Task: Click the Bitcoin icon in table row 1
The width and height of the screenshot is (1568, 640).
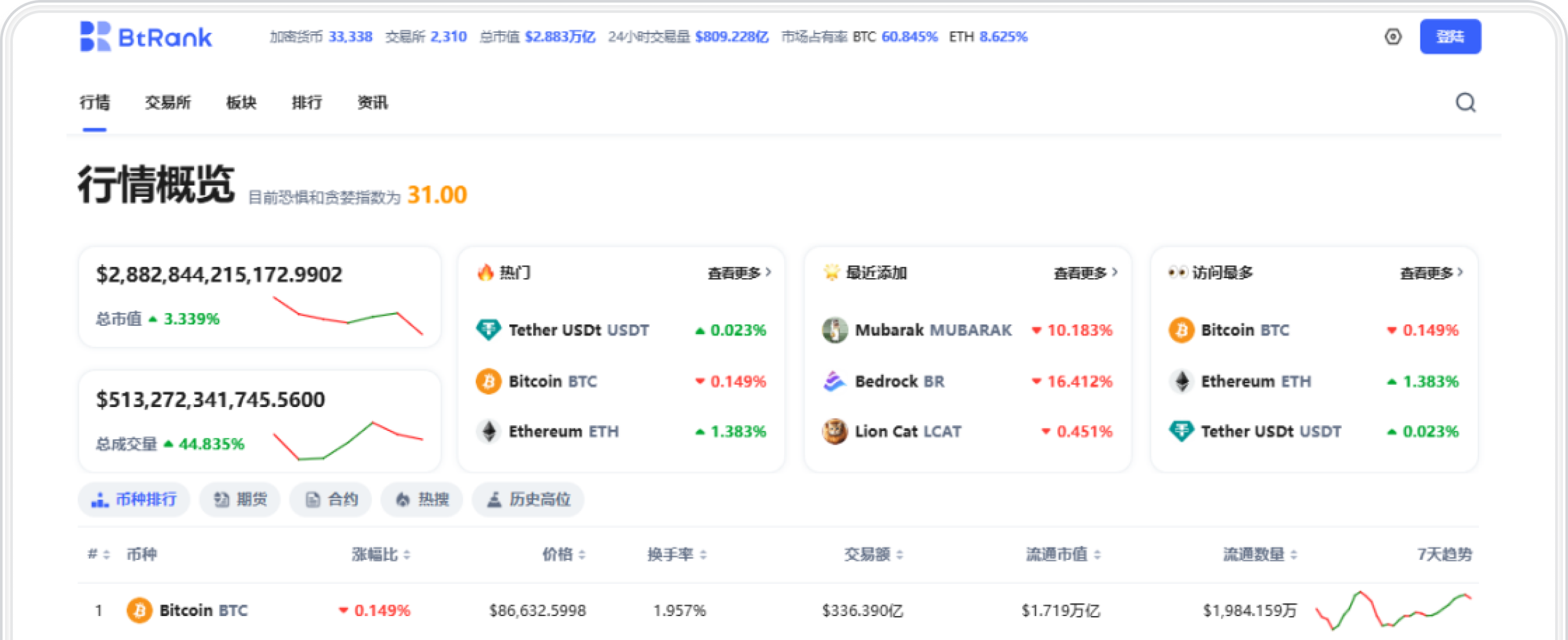Action: pyautogui.click(x=139, y=610)
